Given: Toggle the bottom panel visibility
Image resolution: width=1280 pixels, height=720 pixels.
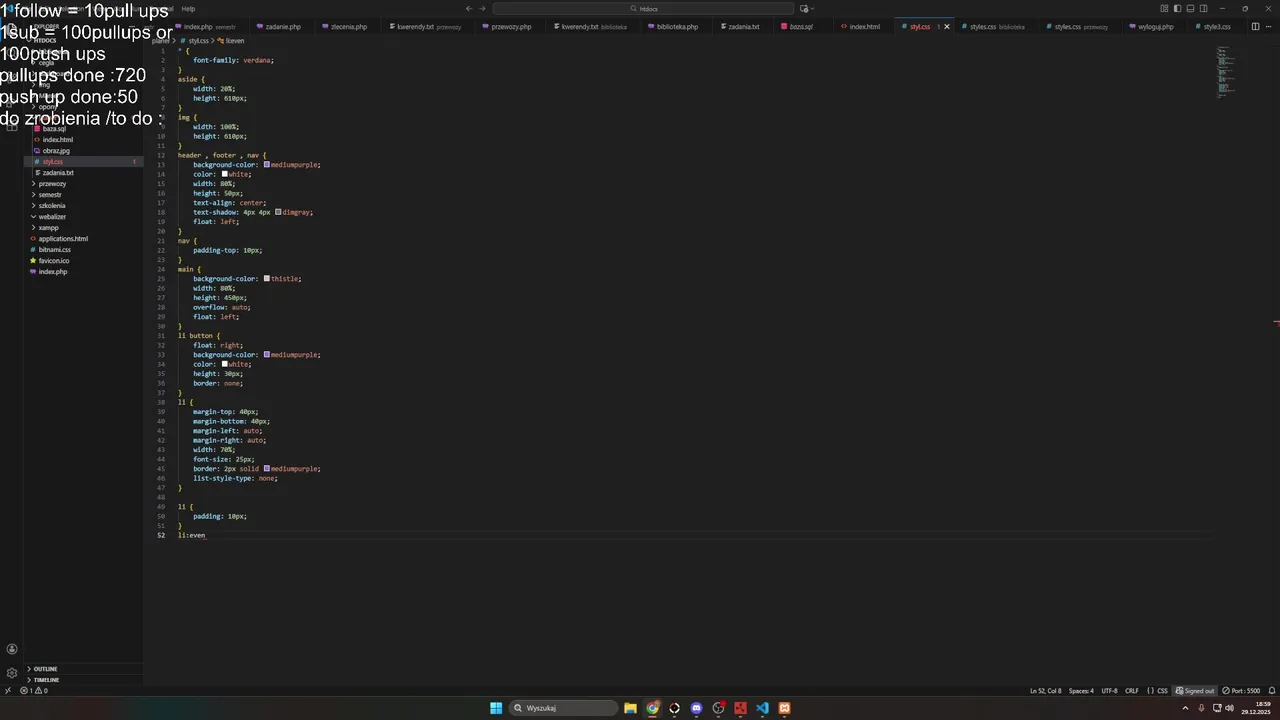Looking at the screenshot, I should [x=1190, y=9].
